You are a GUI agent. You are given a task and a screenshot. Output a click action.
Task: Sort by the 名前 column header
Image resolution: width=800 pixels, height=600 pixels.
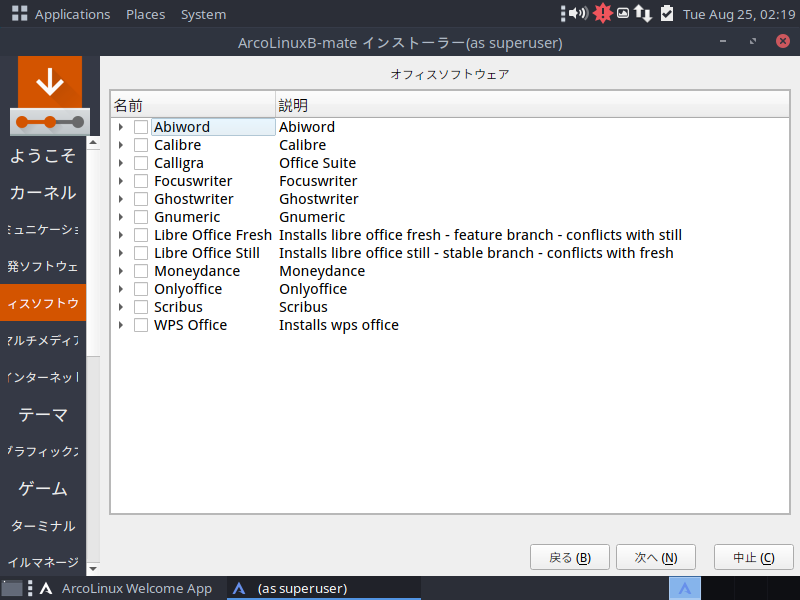tap(193, 105)
